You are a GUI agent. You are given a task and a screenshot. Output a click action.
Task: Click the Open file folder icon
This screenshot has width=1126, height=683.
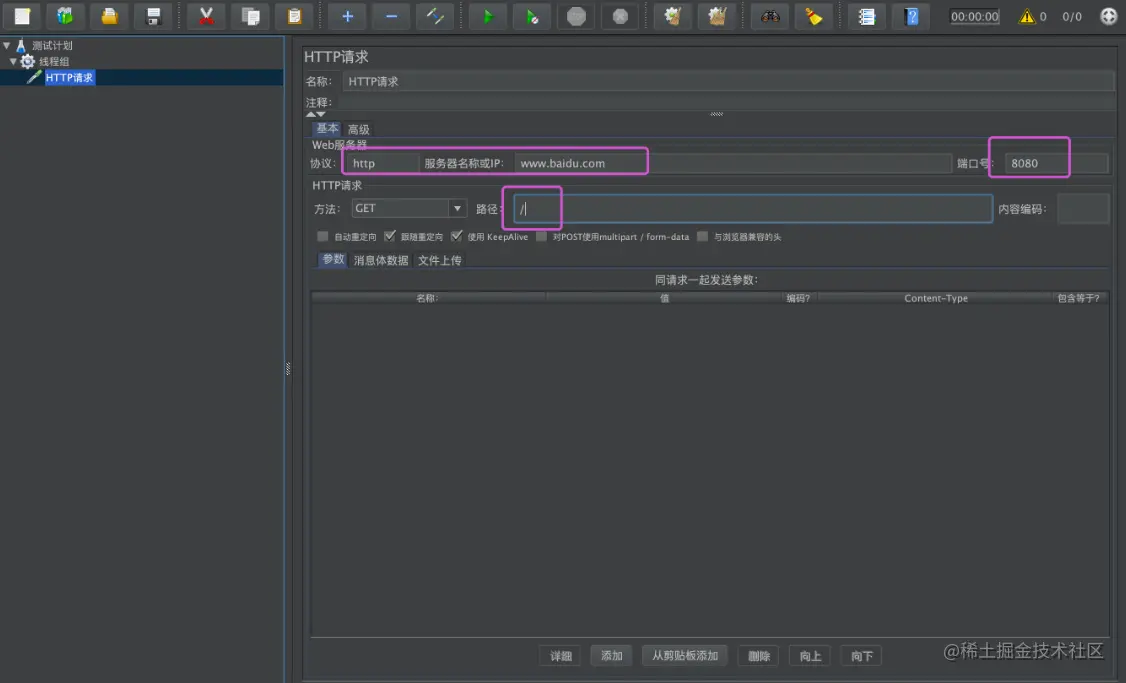point(109,16)
